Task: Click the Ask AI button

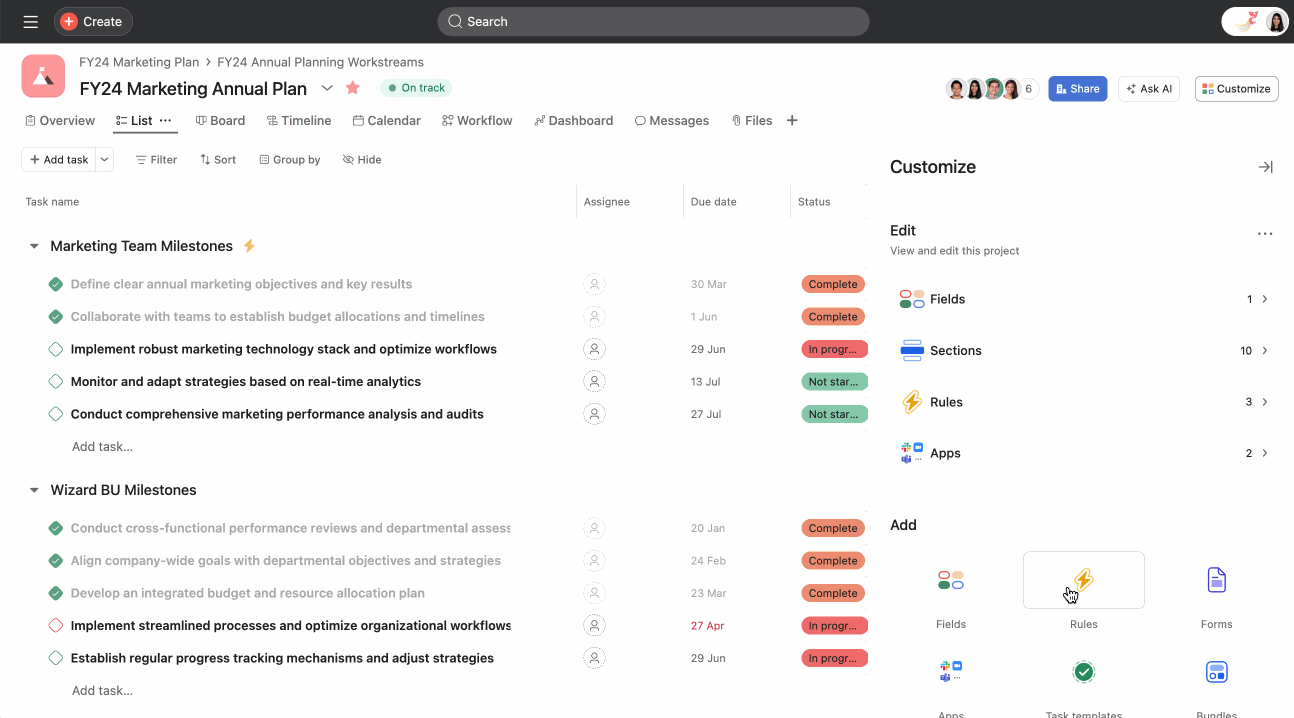Action: [1148, 89]
